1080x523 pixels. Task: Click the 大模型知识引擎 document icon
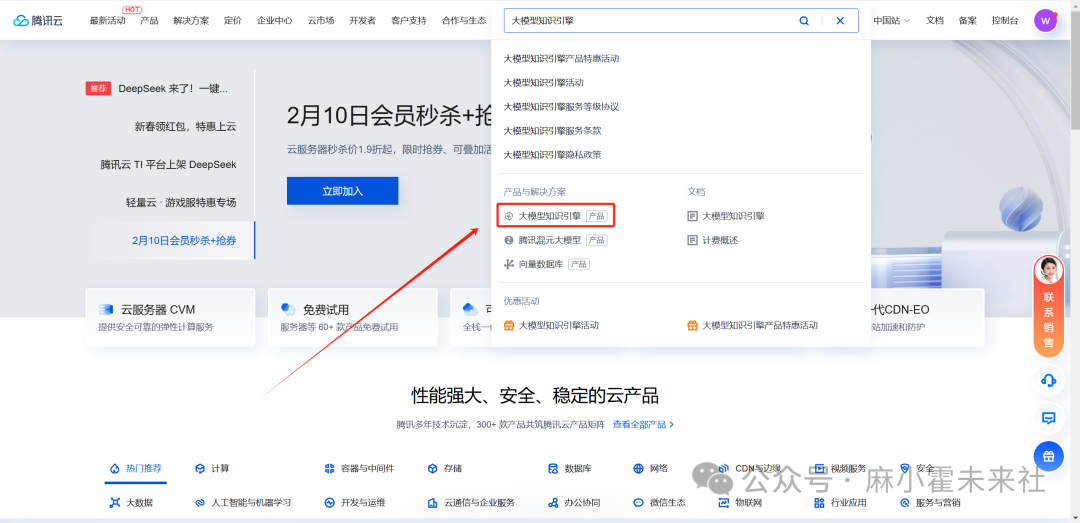click(692, 216)
